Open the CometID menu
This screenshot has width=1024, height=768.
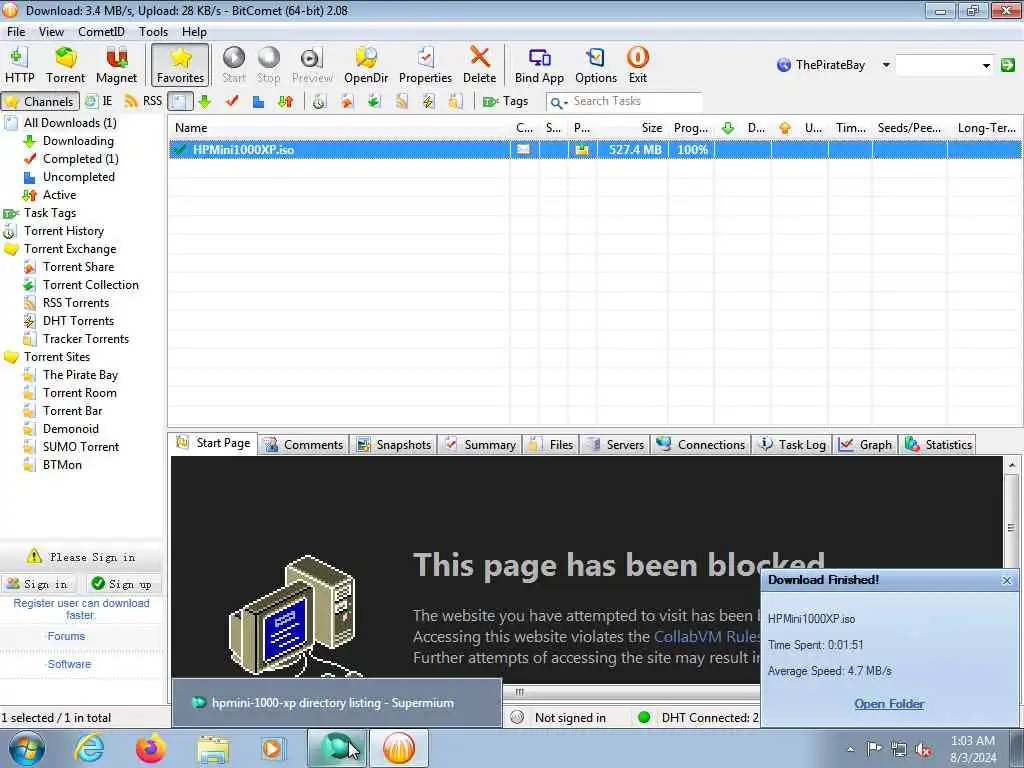pos(101,31)
